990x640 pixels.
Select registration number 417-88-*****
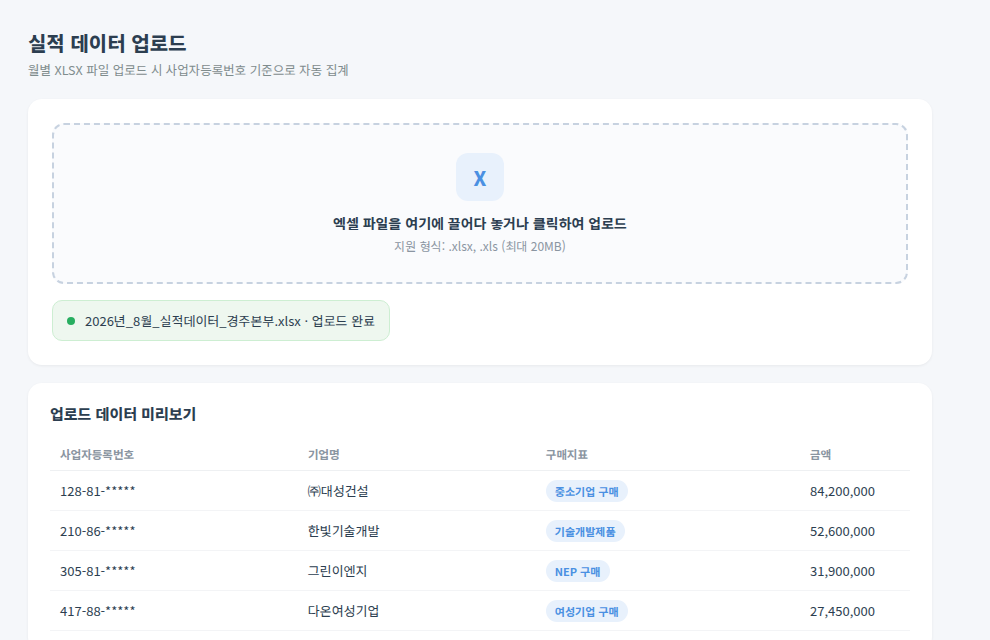point(97,611)
